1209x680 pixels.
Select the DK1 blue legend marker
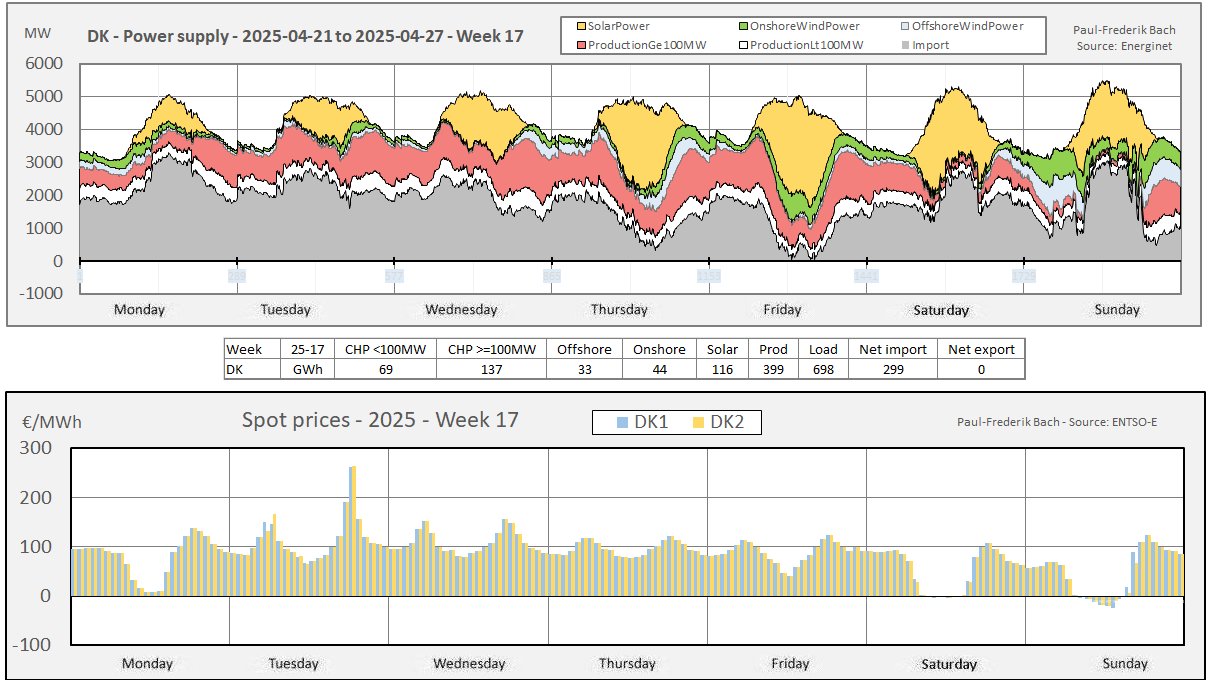click(x=622, y=423)
